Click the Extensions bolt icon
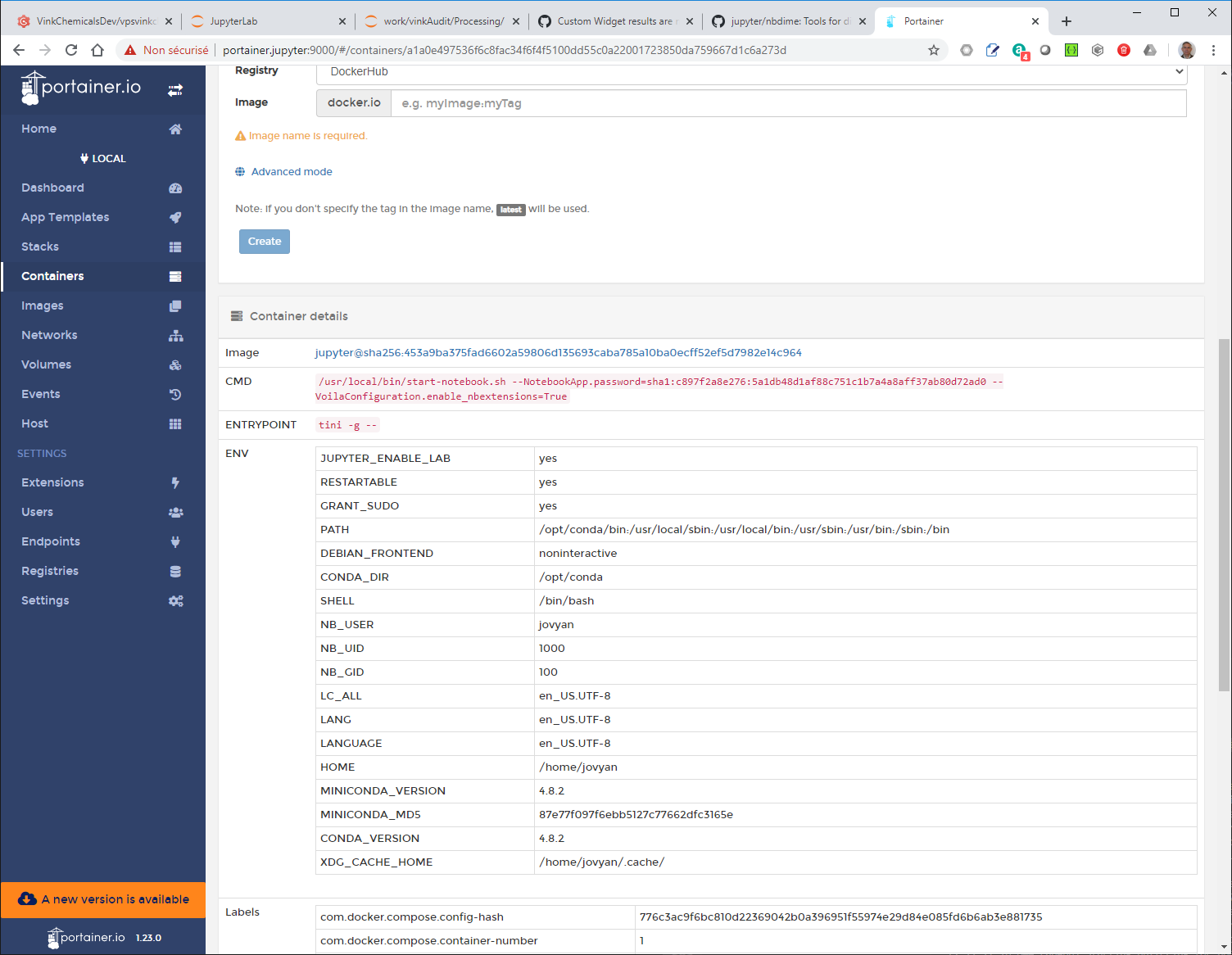Screen dimensions: 1232x955 (175, 482)
